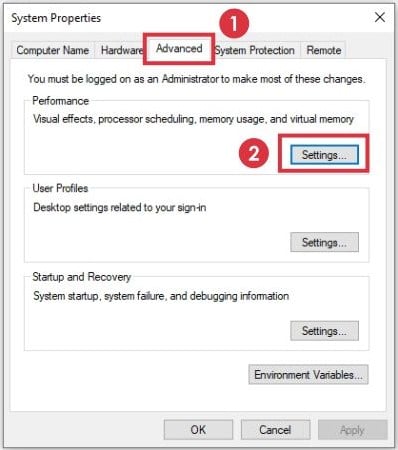
Task: Click the User Profiles group label
Action: click(x=60, y=188)
